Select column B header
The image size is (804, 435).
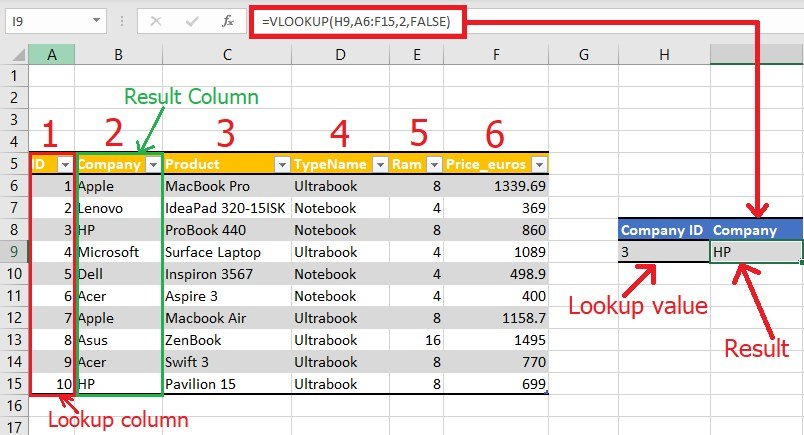(x=118, y=54)
